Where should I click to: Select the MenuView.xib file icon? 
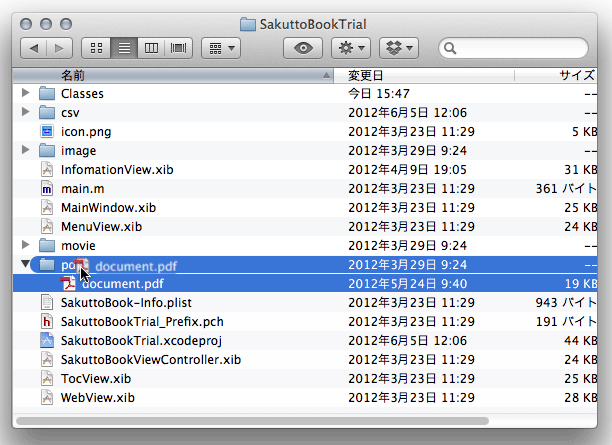(47, 226)
